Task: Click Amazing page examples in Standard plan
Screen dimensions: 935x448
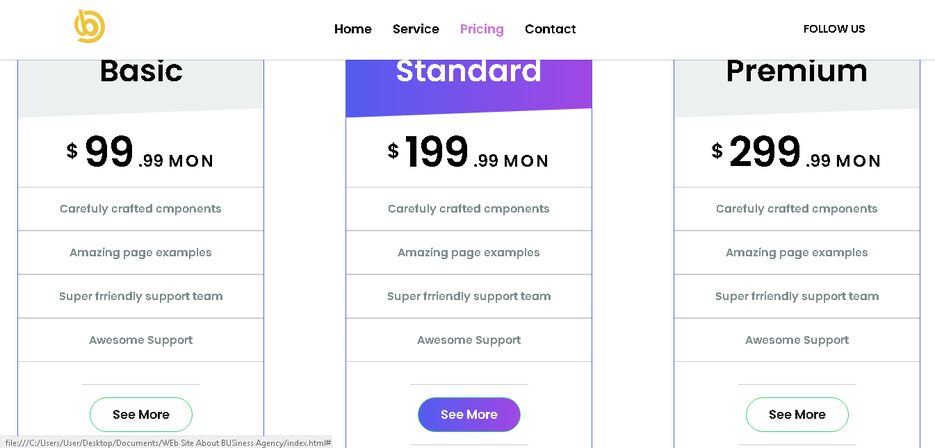Action: click(x=469, y=252)
